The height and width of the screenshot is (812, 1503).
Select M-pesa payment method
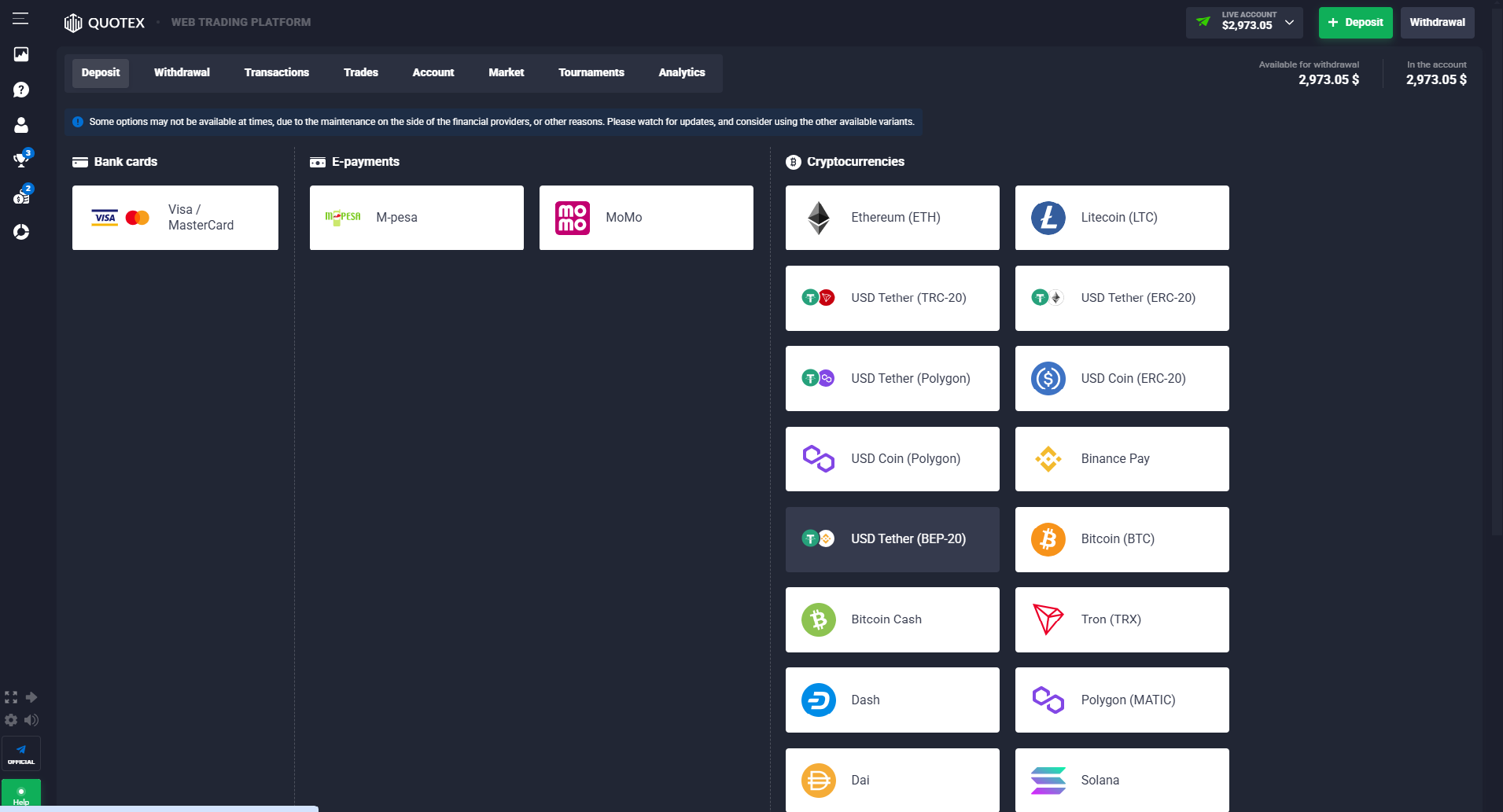click(417, 218)
